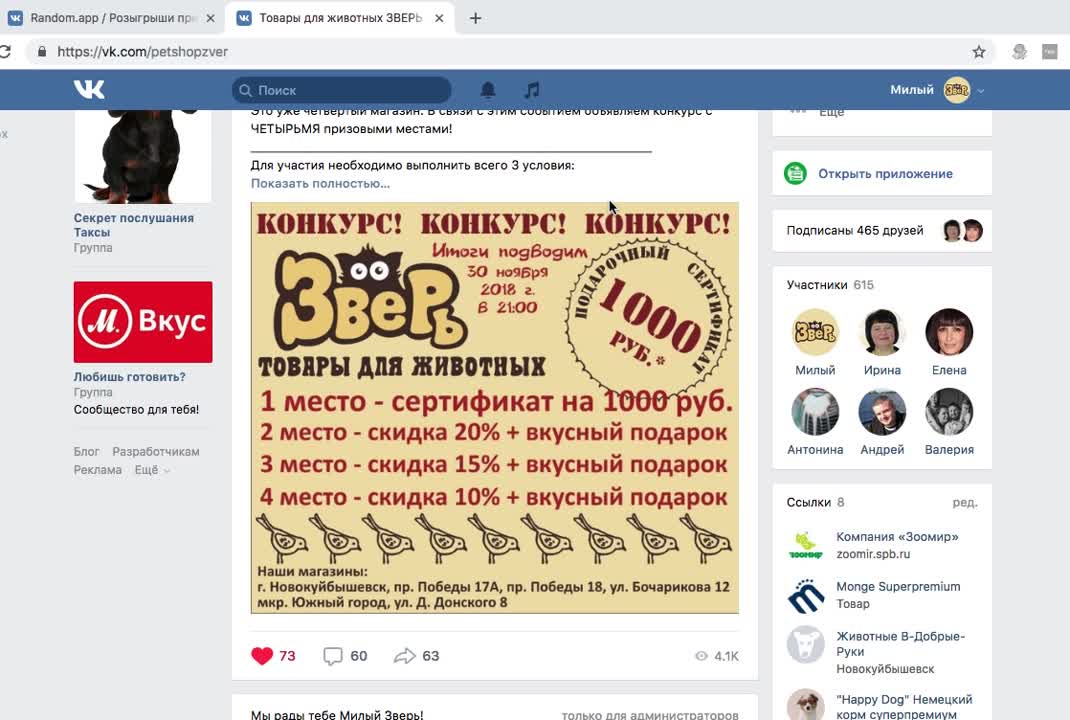Click the Разработчикам footer link
The width and height of the screenshot is (1070, 720).
(156, 452)
